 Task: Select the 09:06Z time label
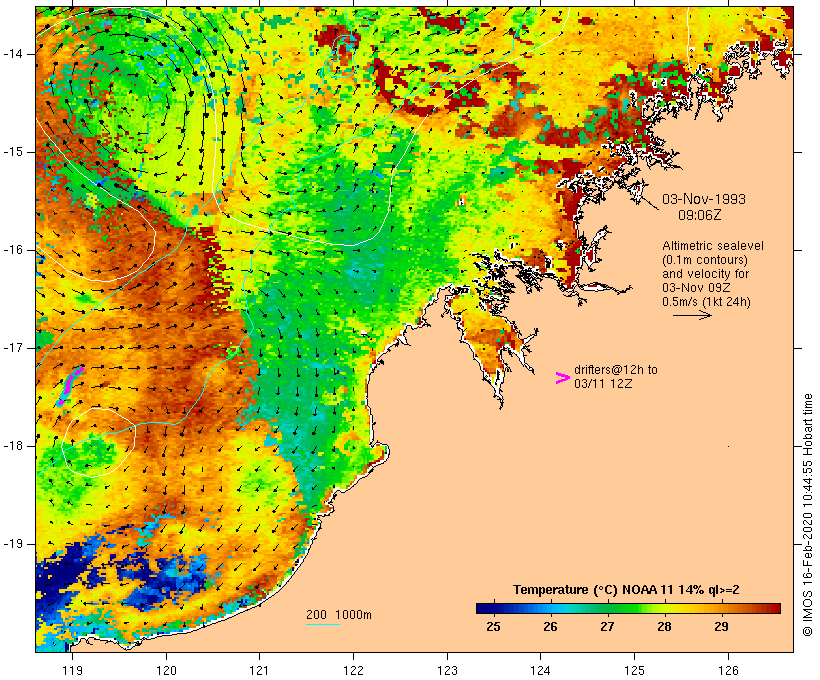pyautogui.click(x=700, y=215)
